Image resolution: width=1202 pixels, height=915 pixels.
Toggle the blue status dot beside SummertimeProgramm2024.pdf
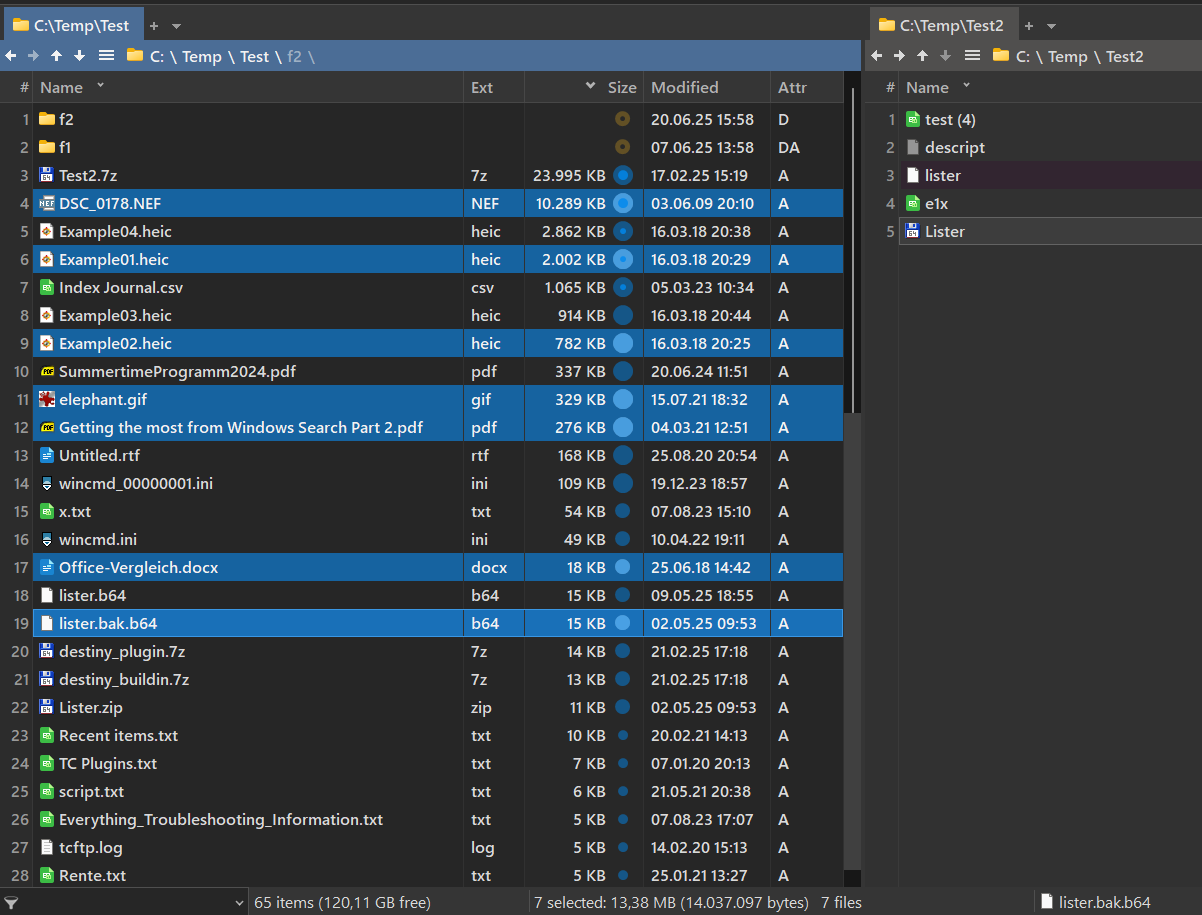pos(622,371)
